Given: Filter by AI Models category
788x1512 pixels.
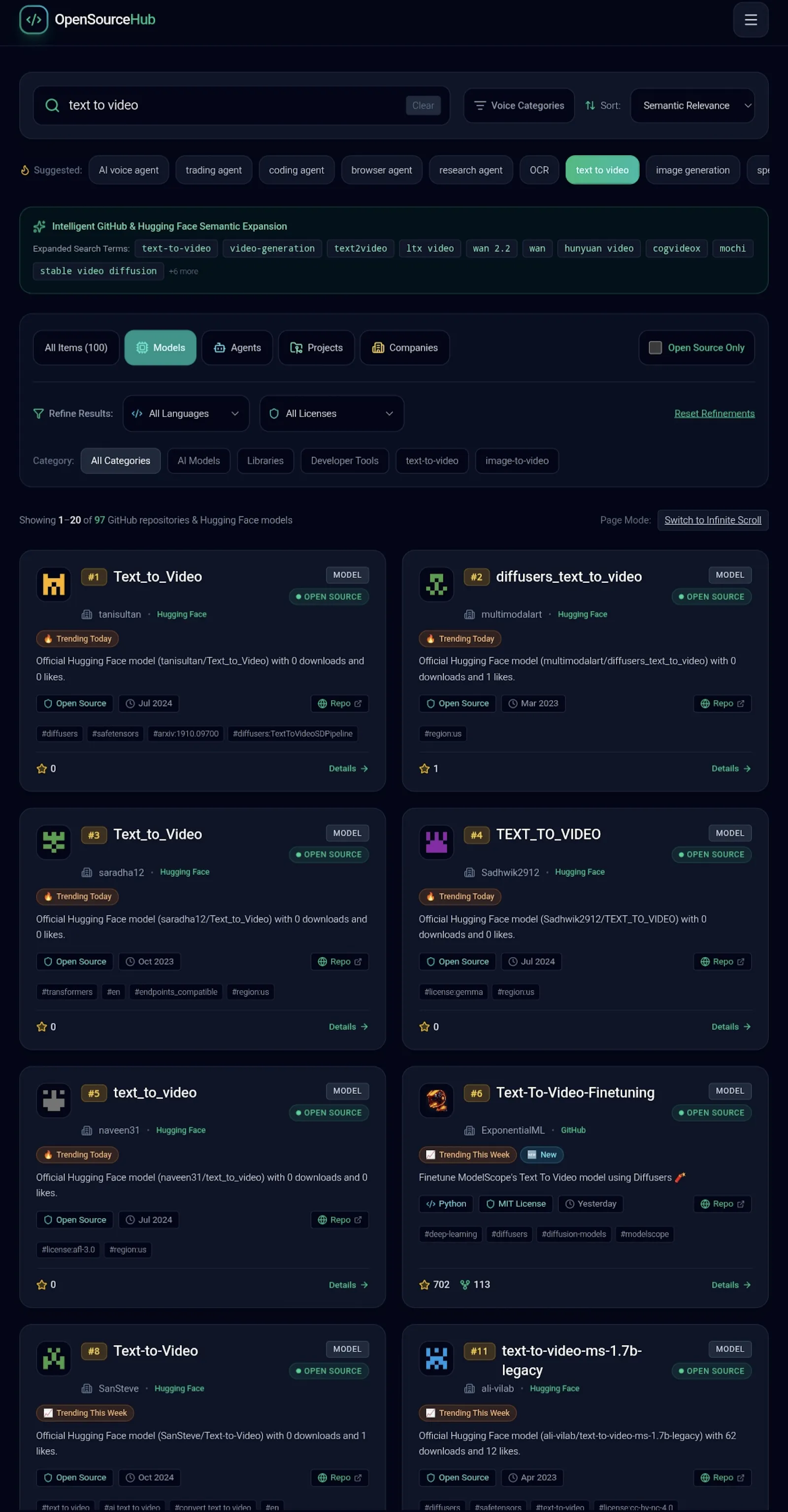Looking at the screenshot, I should (x=198, y=461).
